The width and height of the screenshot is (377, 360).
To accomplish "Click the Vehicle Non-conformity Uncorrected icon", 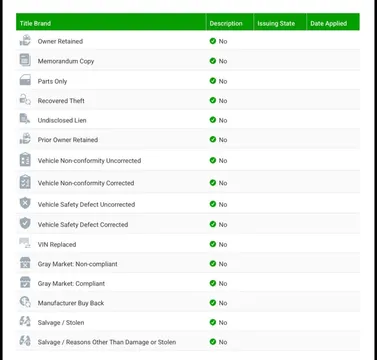I will point(25,159).
